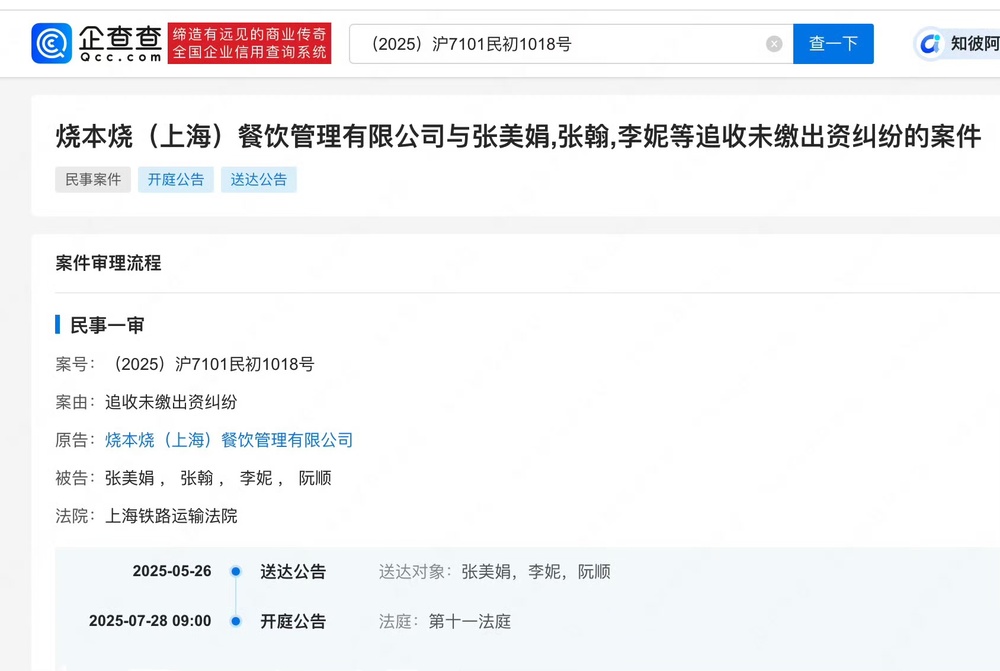Click defendant name 李妮 in the 被告 row
The height and width of the screenshot is (671, 1000).
pos(256,478)
